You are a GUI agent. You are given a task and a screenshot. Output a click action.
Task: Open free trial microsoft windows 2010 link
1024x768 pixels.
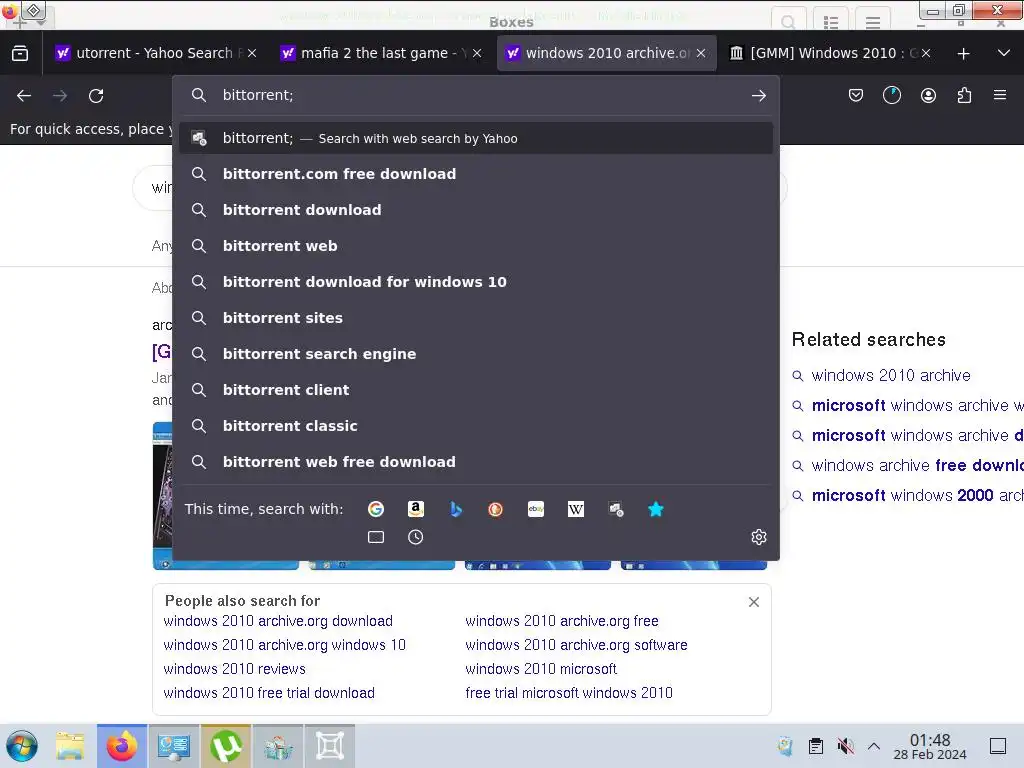click(x=569, y=693)
